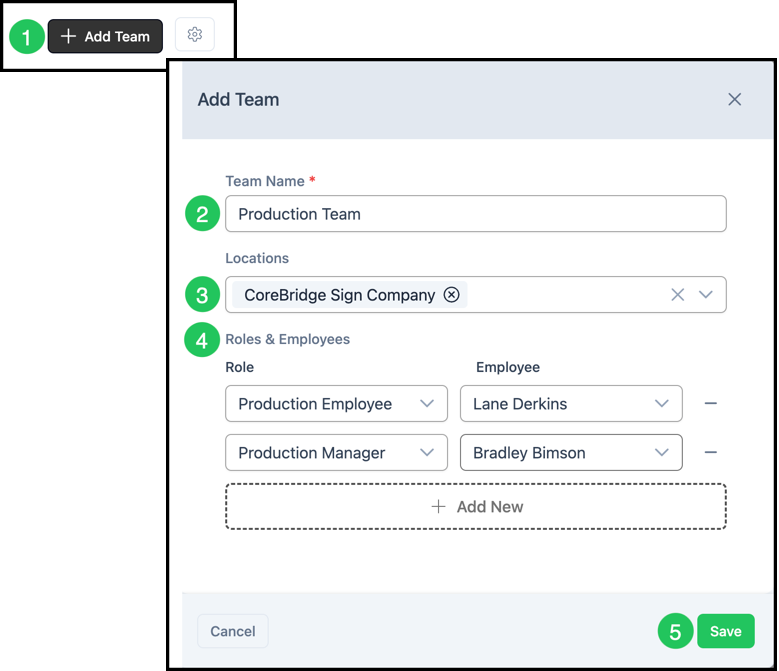The image size is (779, 671).
Task: Open the gear settings icon
Action: click(x=195, y=34)
